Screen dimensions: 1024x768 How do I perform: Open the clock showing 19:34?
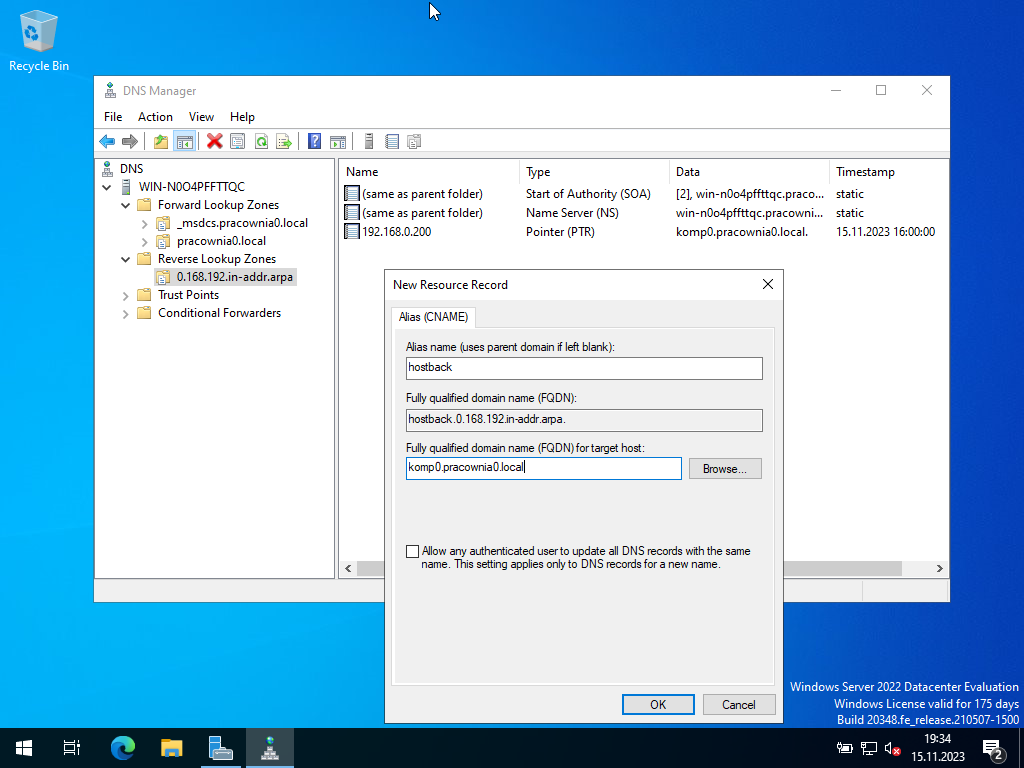[x=938, y=748]
